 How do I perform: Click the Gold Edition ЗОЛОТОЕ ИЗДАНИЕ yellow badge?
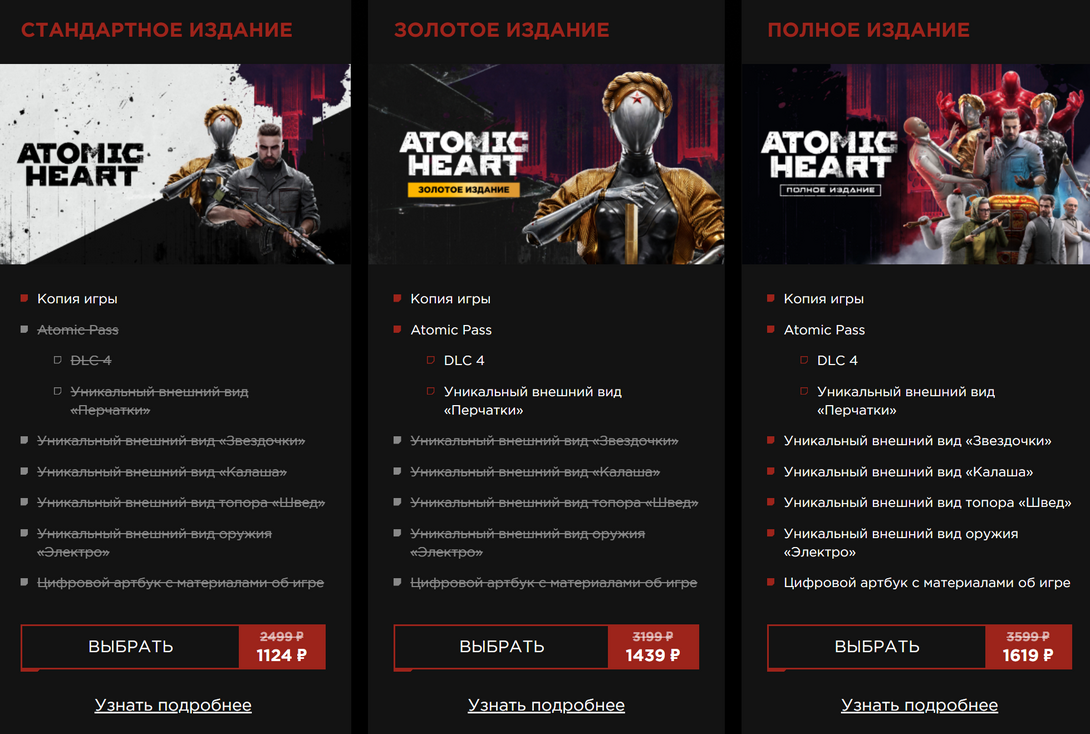(x=464, y=189)
